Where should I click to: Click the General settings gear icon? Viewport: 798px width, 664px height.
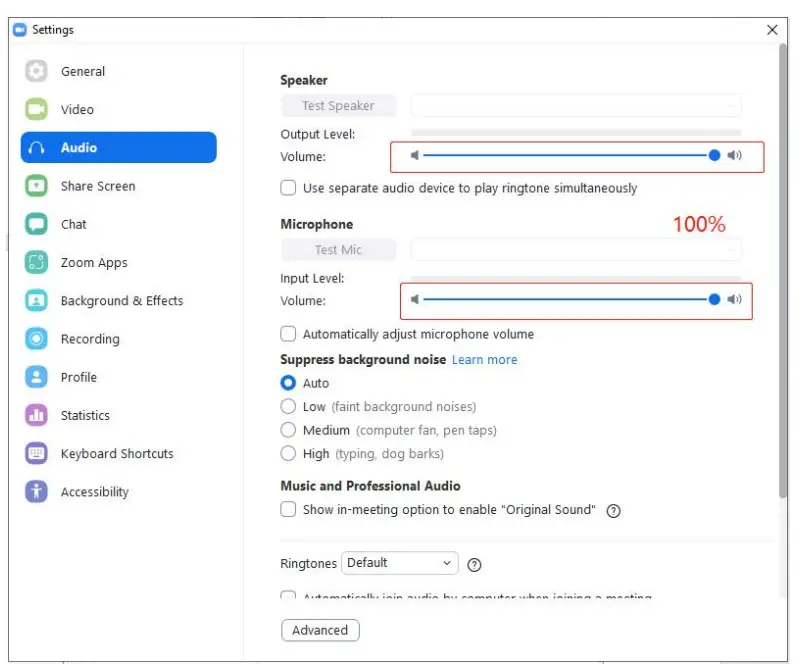pyautogui.click(x=37, y=72)
